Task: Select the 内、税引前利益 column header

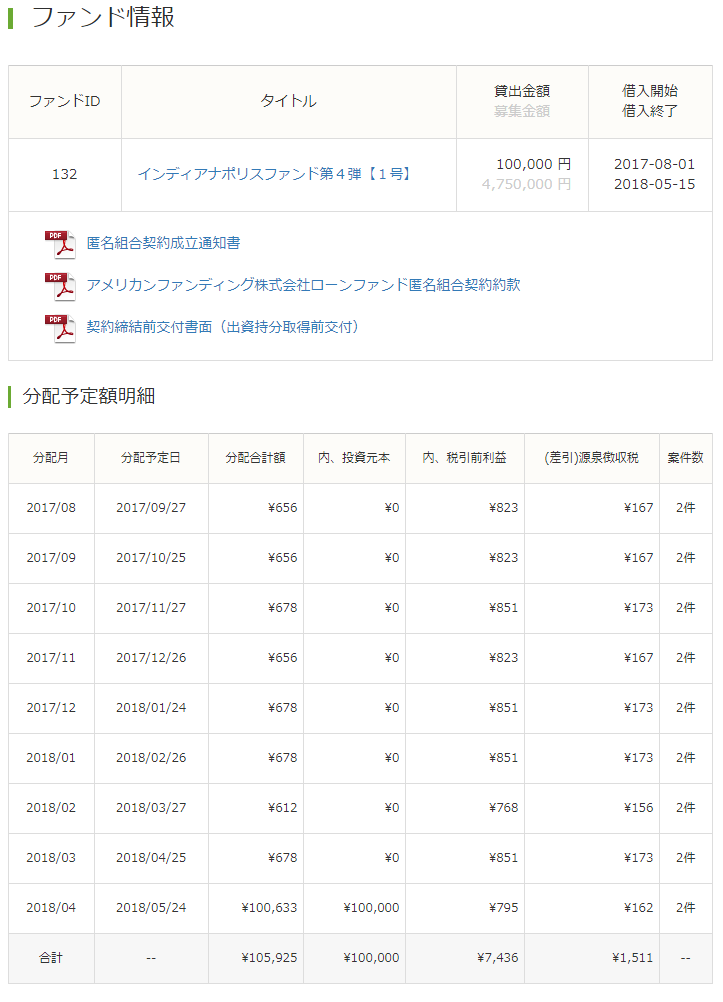Action: coord(464,458)
